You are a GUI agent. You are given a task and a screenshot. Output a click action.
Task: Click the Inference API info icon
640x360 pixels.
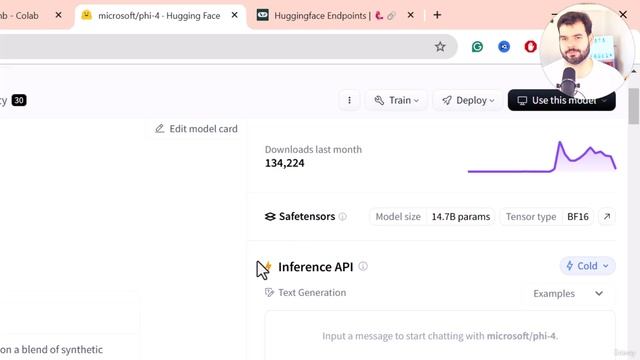tap(363, 267)
